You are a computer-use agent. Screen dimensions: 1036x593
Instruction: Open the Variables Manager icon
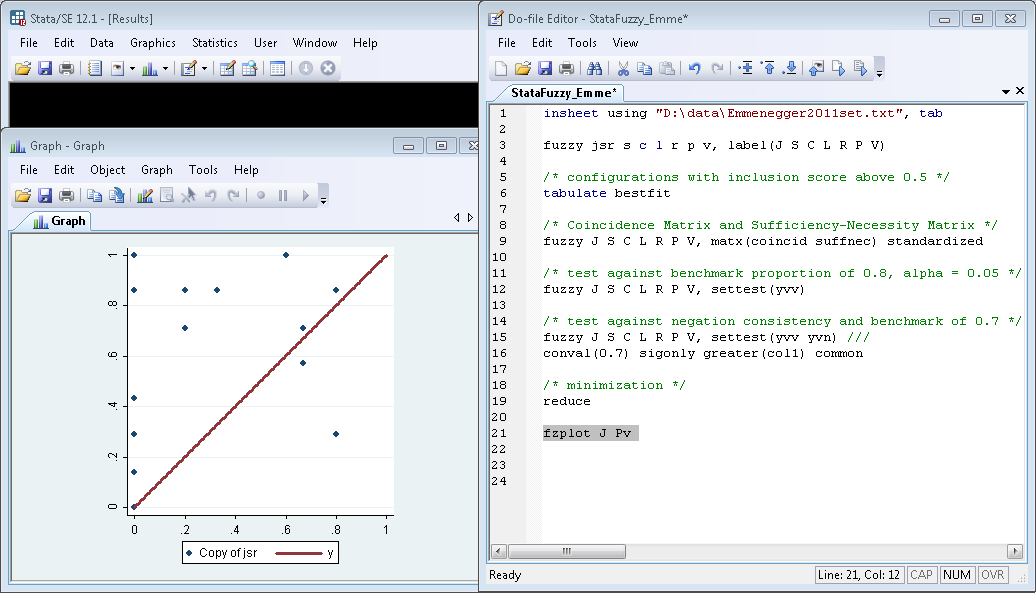tap(277, 69)
